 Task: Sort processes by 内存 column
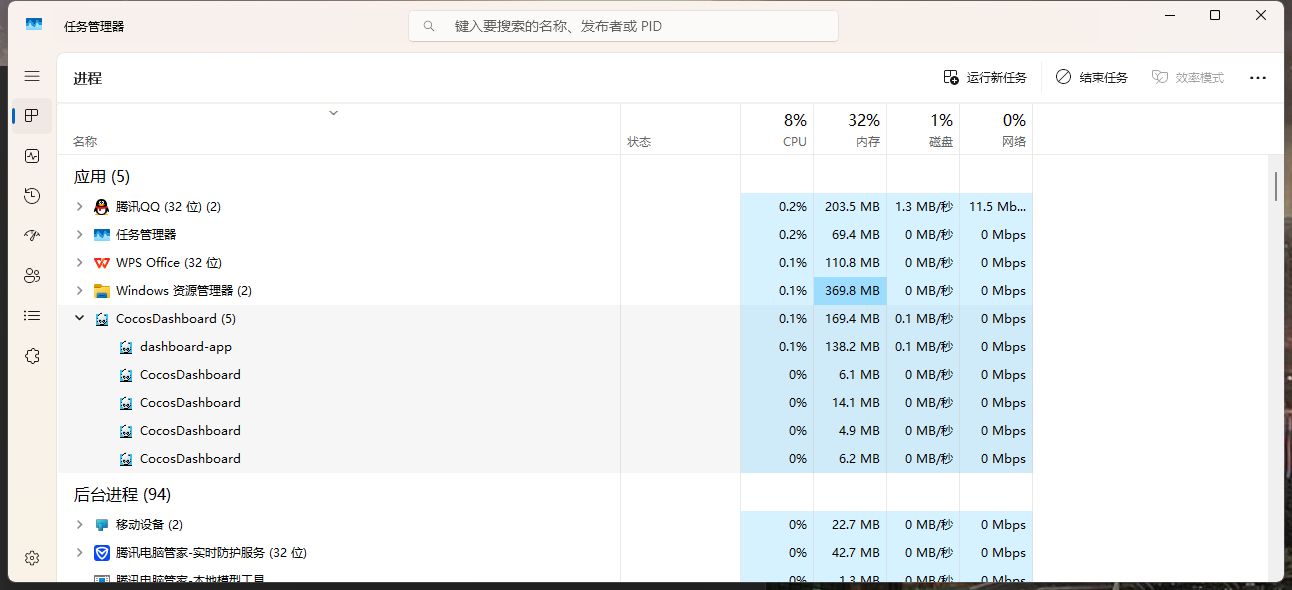coord(851,130)
